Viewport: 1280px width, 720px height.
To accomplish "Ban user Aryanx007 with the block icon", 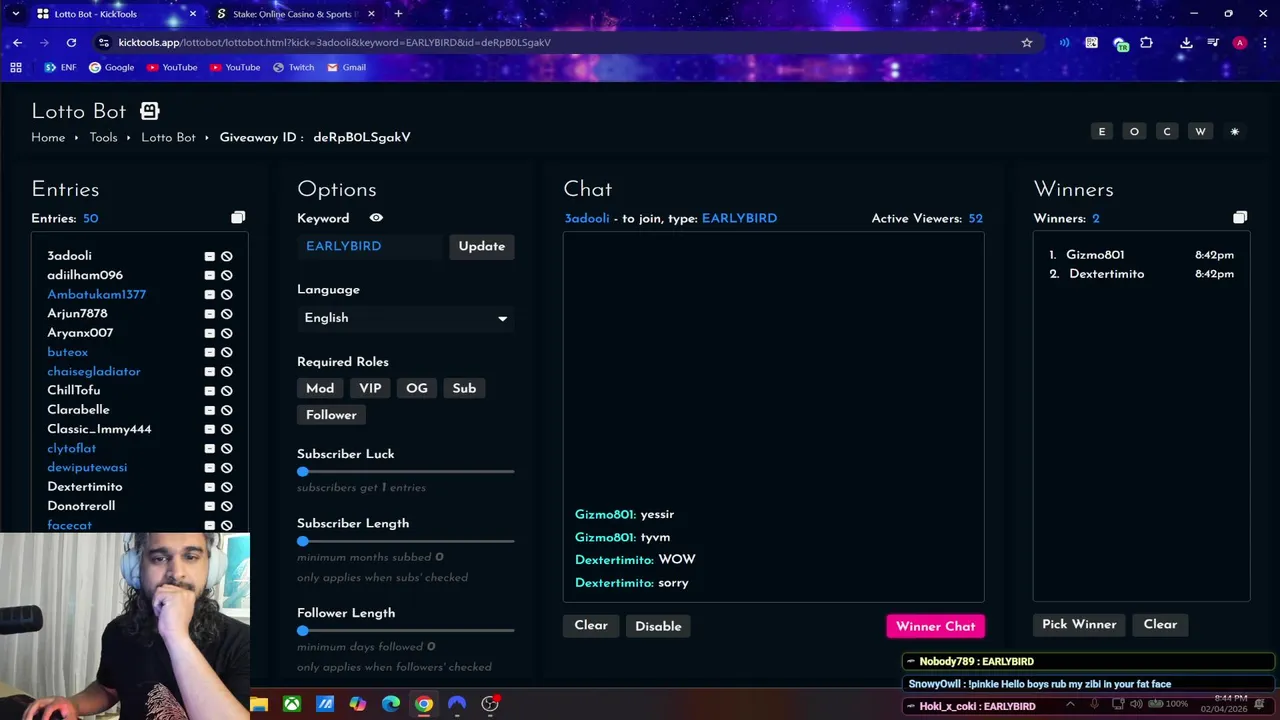I will 227,333.
